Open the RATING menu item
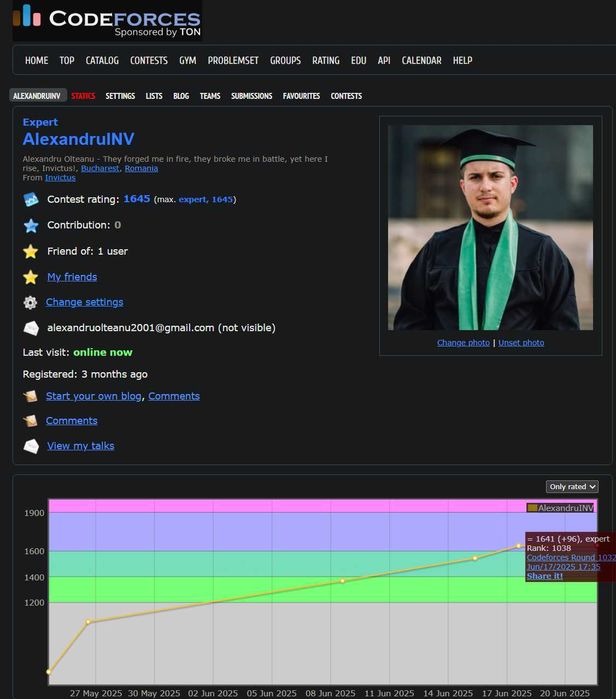Image resolution: width=616 pixels, height=699 pixels. 326,60
